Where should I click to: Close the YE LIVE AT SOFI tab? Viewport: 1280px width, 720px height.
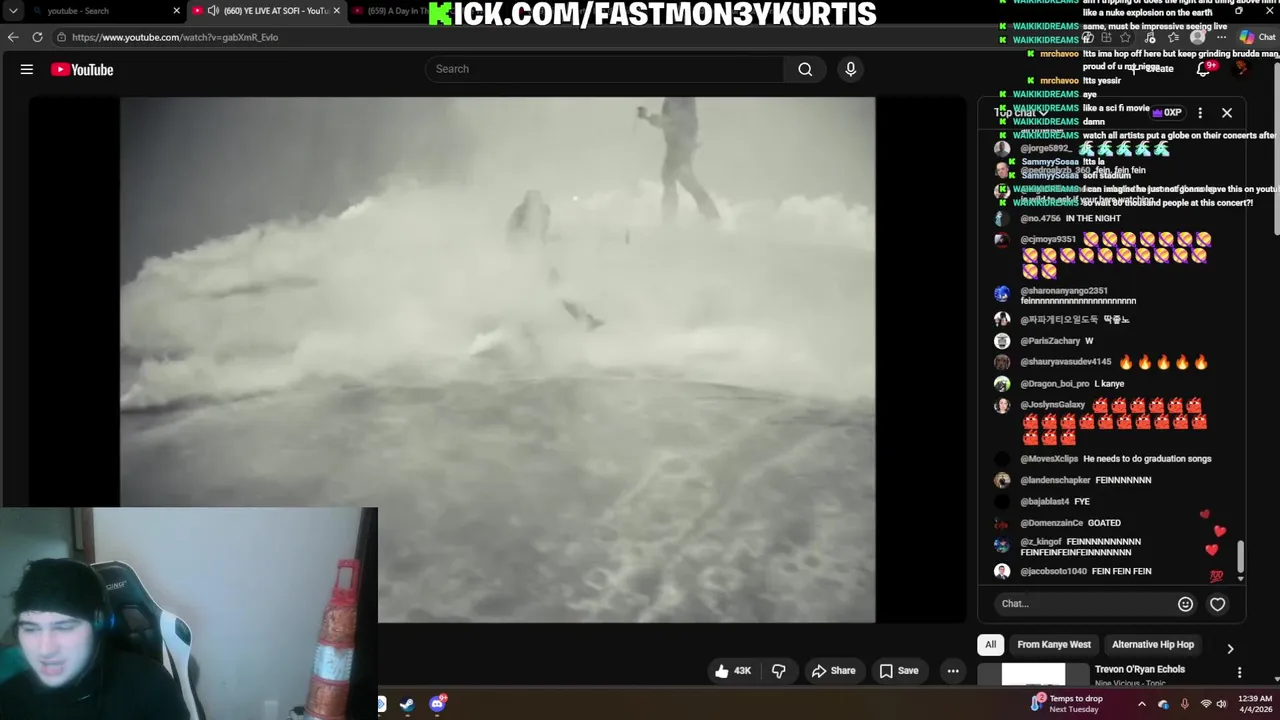pos(336,11)
